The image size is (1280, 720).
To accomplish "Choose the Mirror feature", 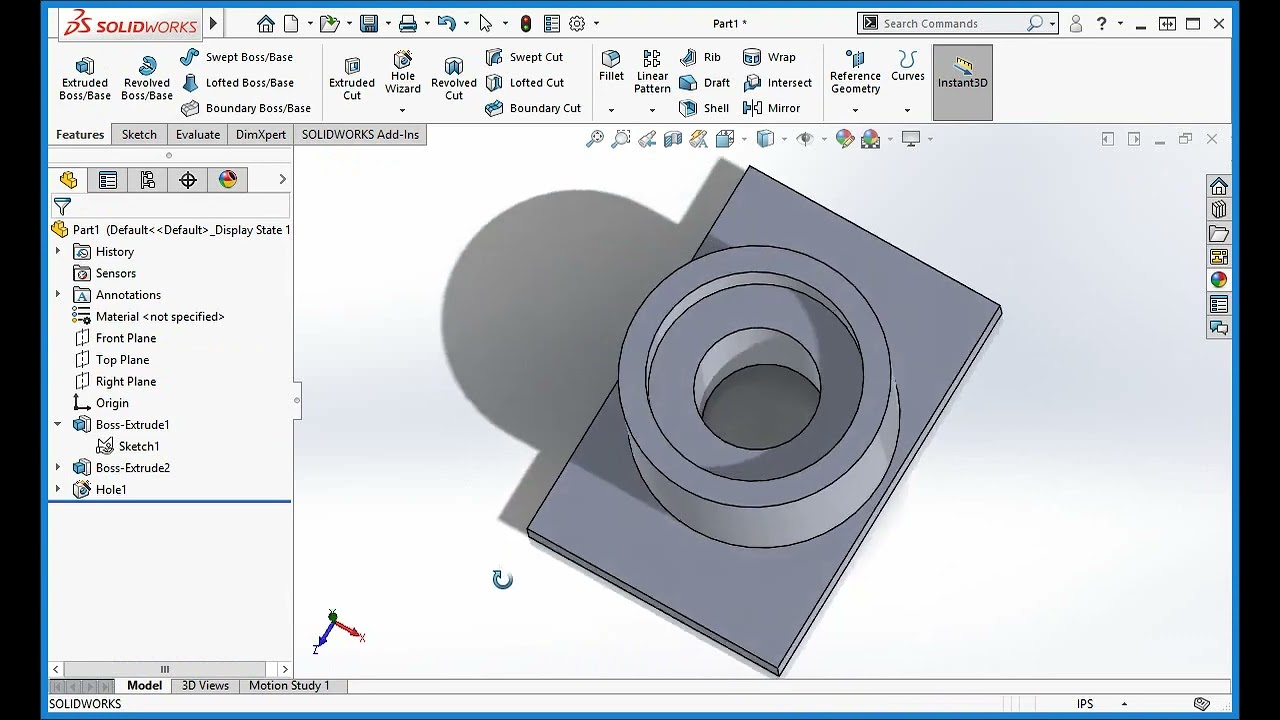I will pos(772,108).
